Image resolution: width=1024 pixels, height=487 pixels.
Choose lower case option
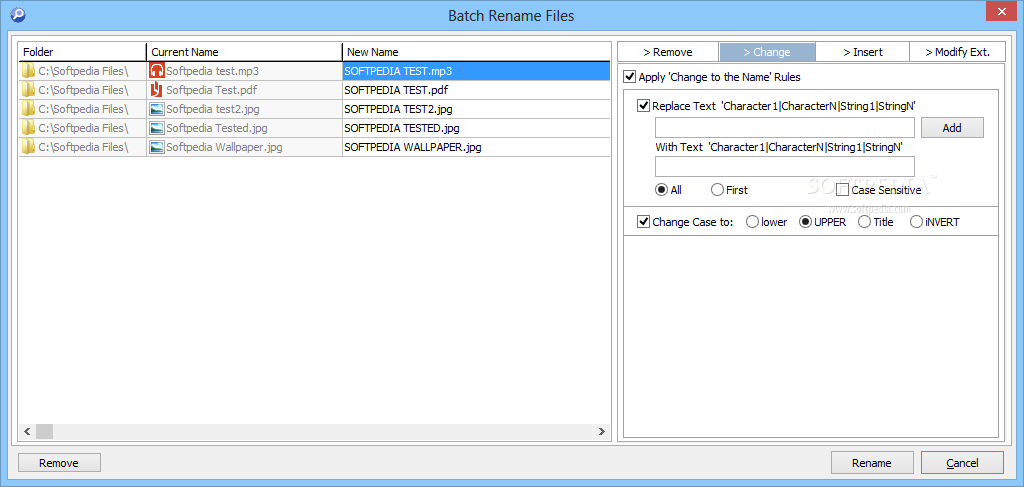pyautogui.click(x=752, y=222)
